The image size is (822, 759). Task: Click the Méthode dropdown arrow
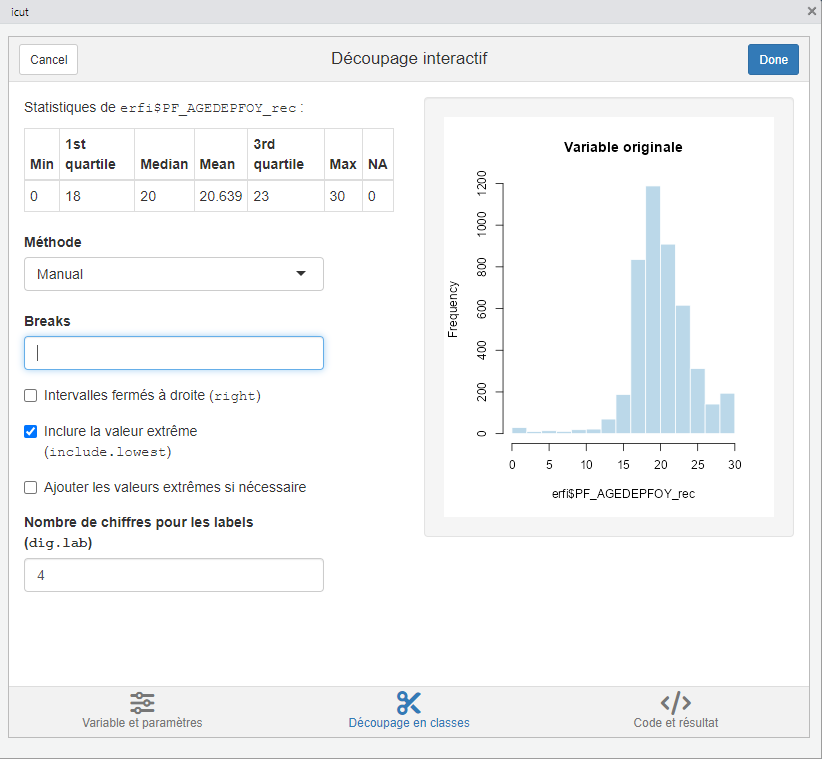(301, 274)
